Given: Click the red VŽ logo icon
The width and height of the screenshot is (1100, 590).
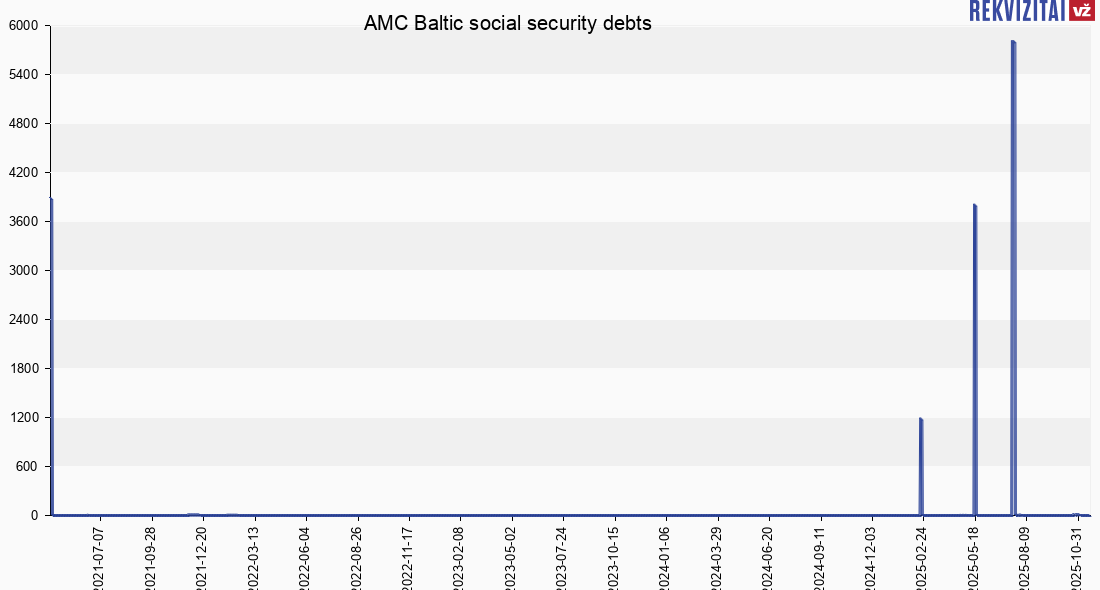Looking at the screenshot, I should [x=1081, y=10].
